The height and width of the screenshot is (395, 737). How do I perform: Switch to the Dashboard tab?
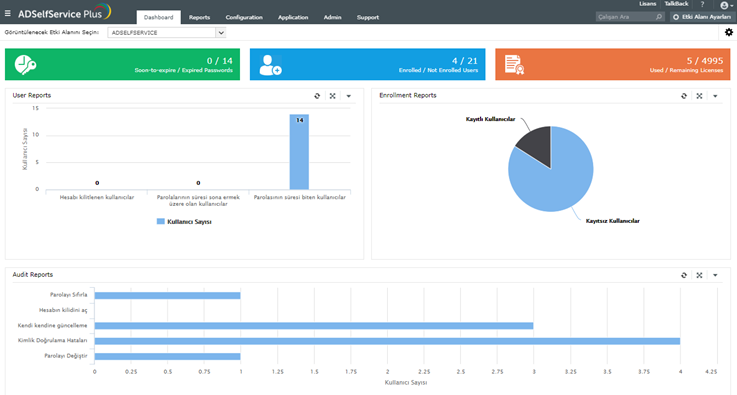point(158,17)
